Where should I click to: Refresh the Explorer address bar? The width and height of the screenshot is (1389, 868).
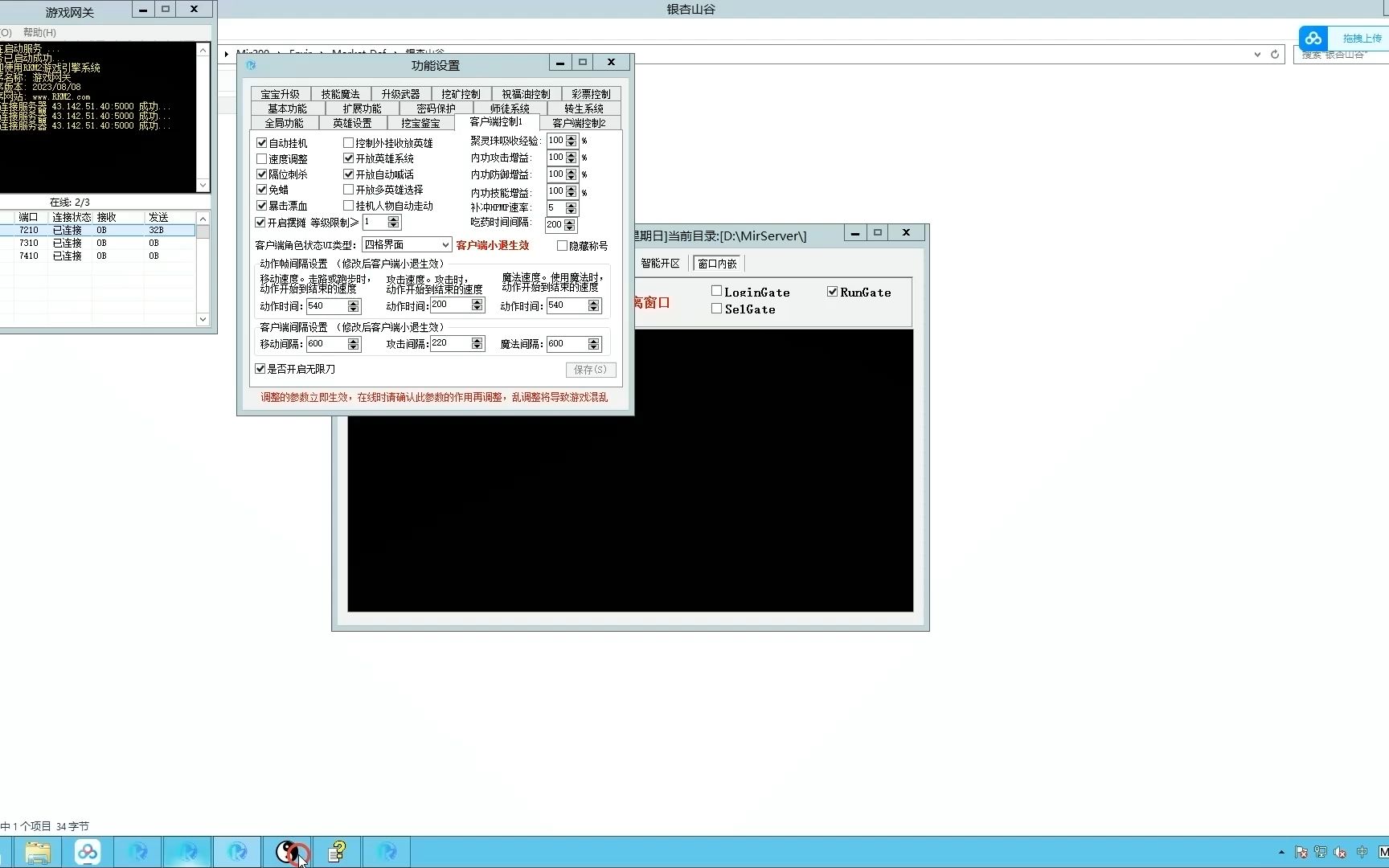pyautogui.click(x=1275, y=54)
